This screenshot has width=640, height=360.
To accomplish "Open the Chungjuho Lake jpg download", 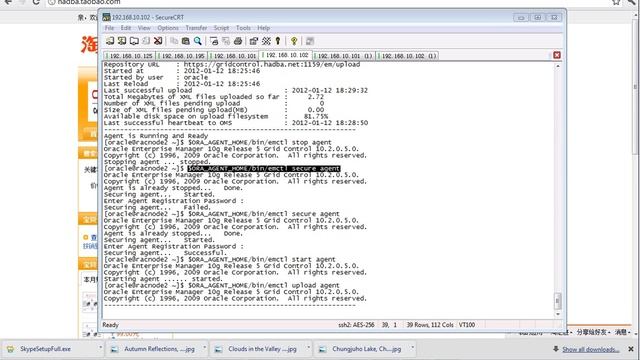I will pyautogui.click(x=366, y=349).
